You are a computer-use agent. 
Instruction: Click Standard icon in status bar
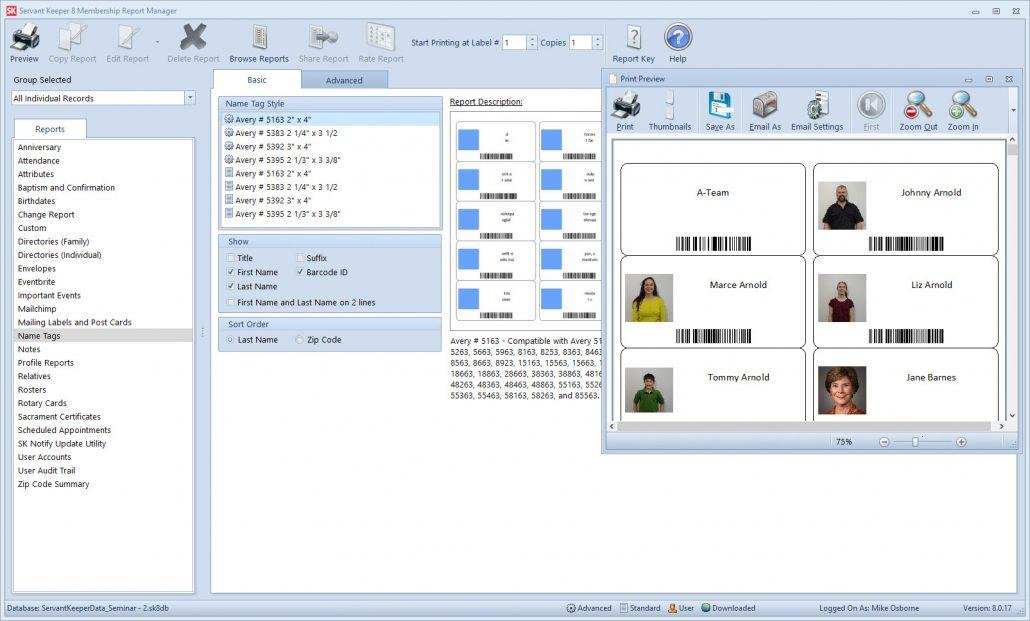(x=624, y=609)
